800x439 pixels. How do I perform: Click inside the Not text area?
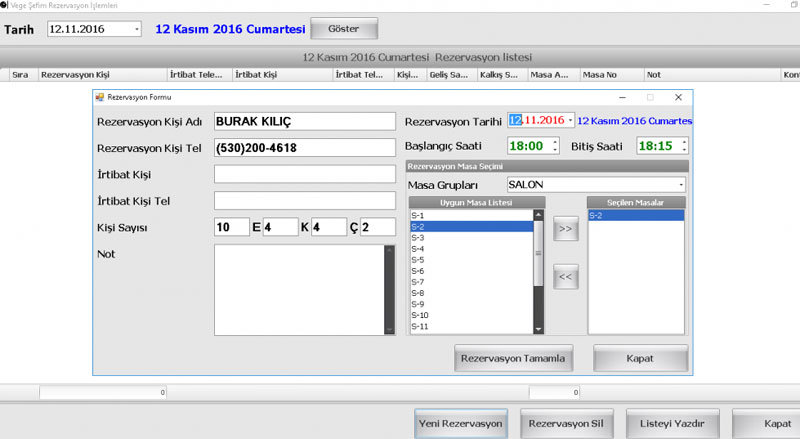[x=299, y=290]
